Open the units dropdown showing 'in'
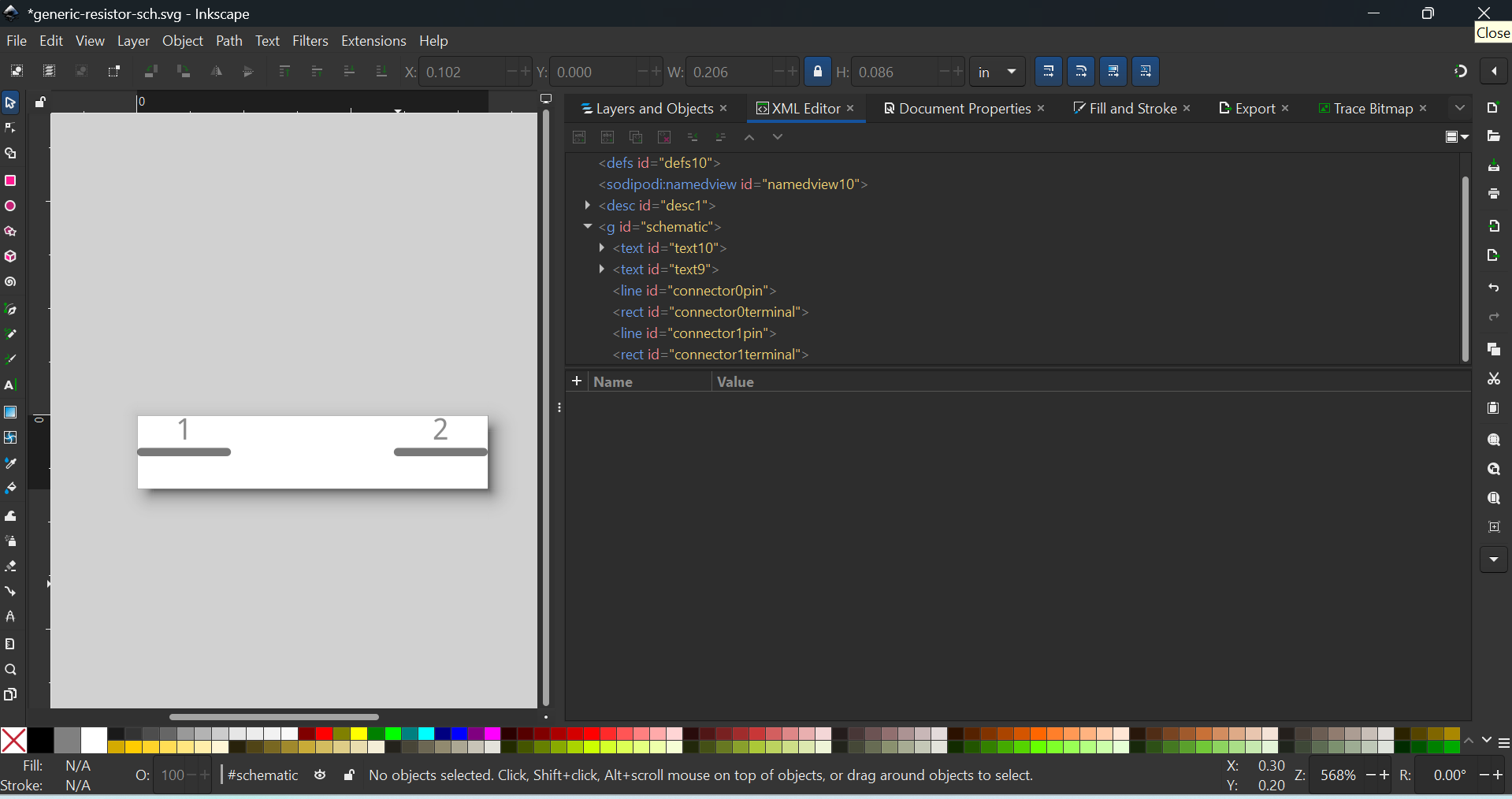Screen dimensions: 1512x799 click(x=997, y=72)
